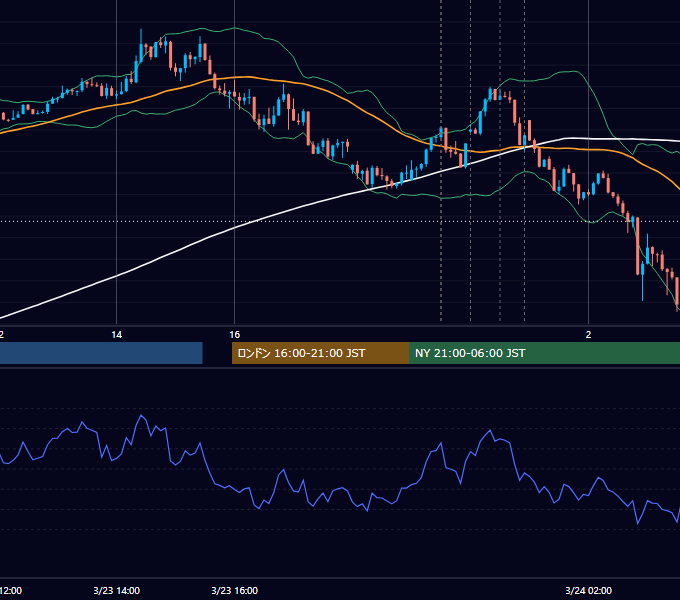Select the 3/23 14:00 time axis label

coord(116,590)
